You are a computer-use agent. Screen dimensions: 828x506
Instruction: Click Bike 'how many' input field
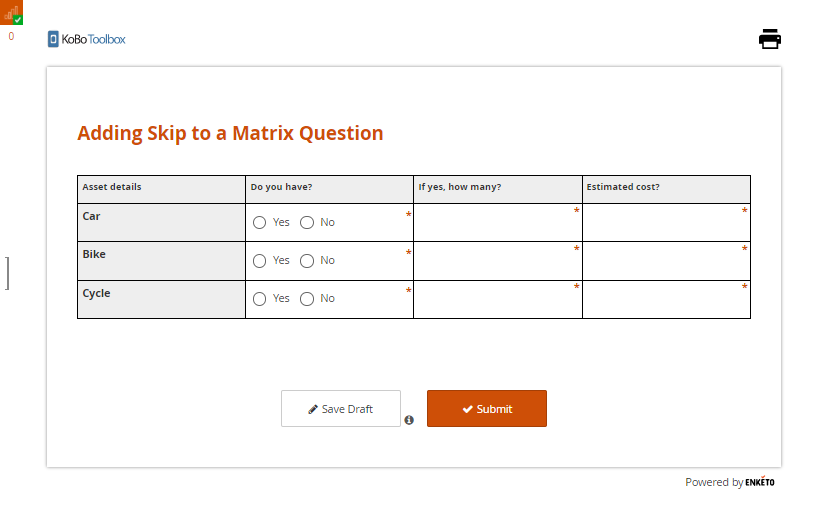[497, 261]
